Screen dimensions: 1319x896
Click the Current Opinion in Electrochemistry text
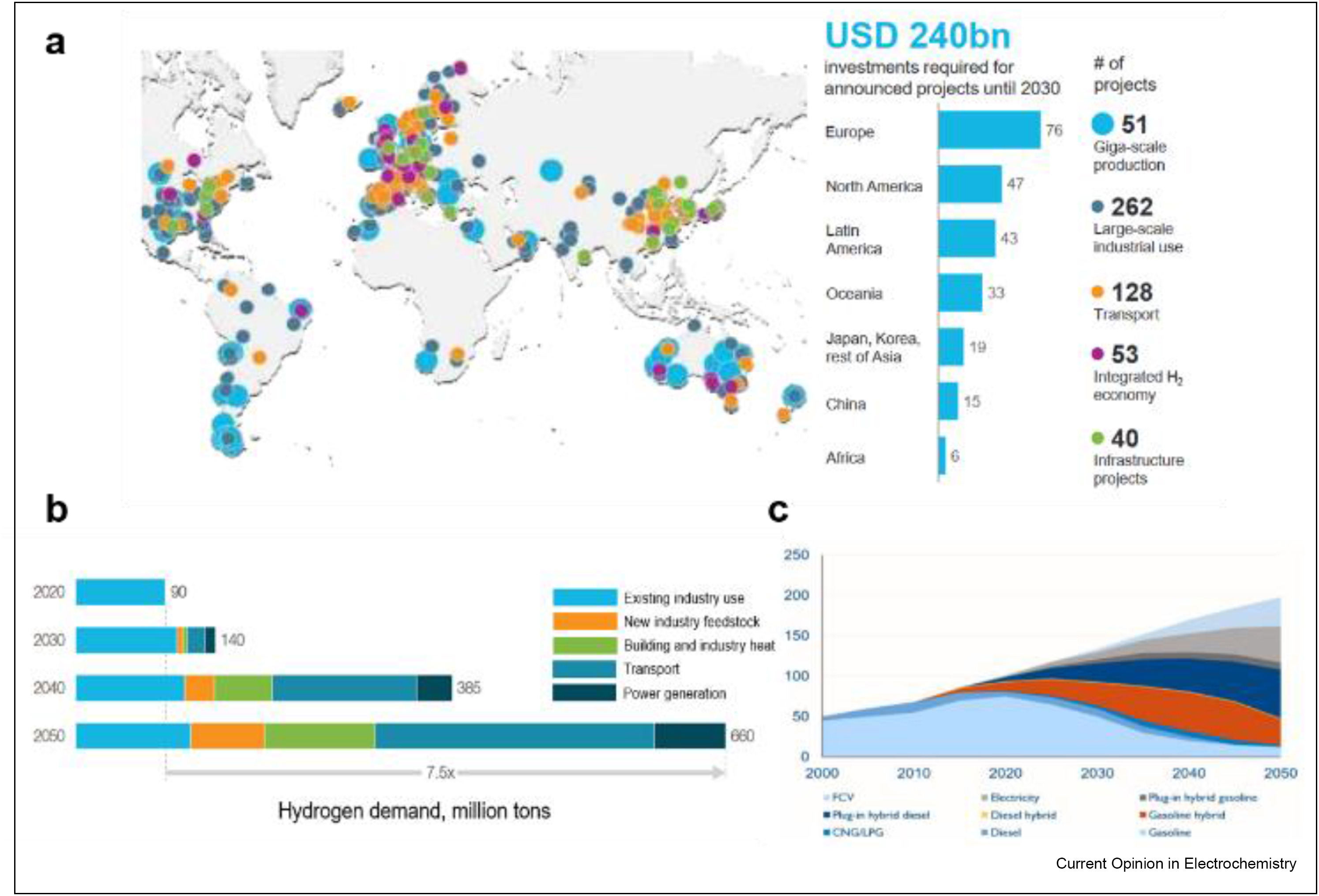point(1176,864)
